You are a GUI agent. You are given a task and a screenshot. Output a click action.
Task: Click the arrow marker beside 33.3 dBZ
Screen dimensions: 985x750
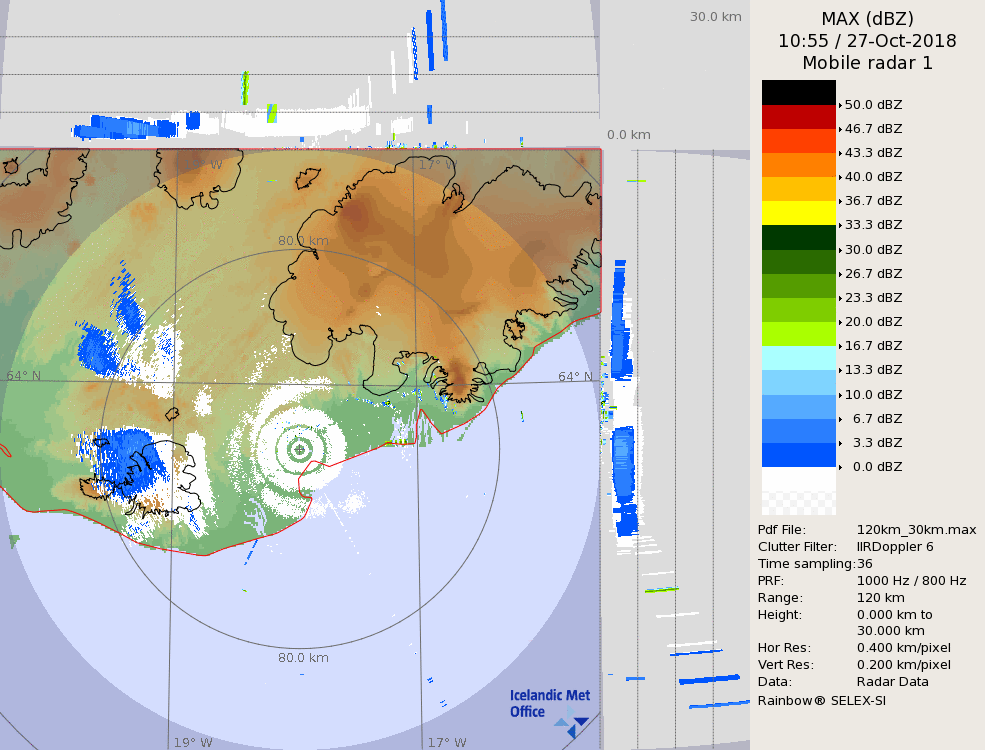840,225
